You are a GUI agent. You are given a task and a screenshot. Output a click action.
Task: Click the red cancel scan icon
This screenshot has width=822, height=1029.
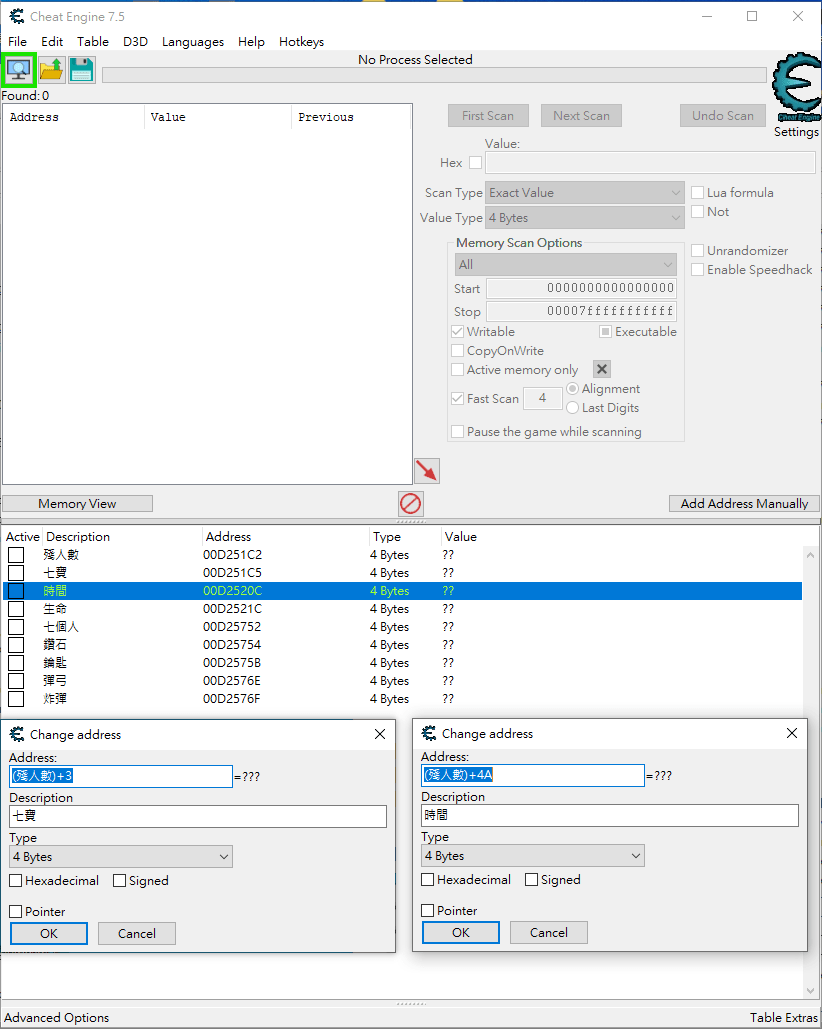pyautogui.click(x=410, y=503)
